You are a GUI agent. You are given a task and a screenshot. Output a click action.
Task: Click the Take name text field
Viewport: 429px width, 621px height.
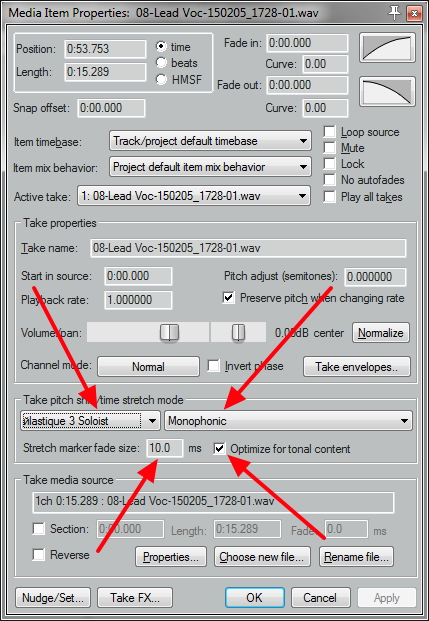pyautogui.click(x=248, y=248)
